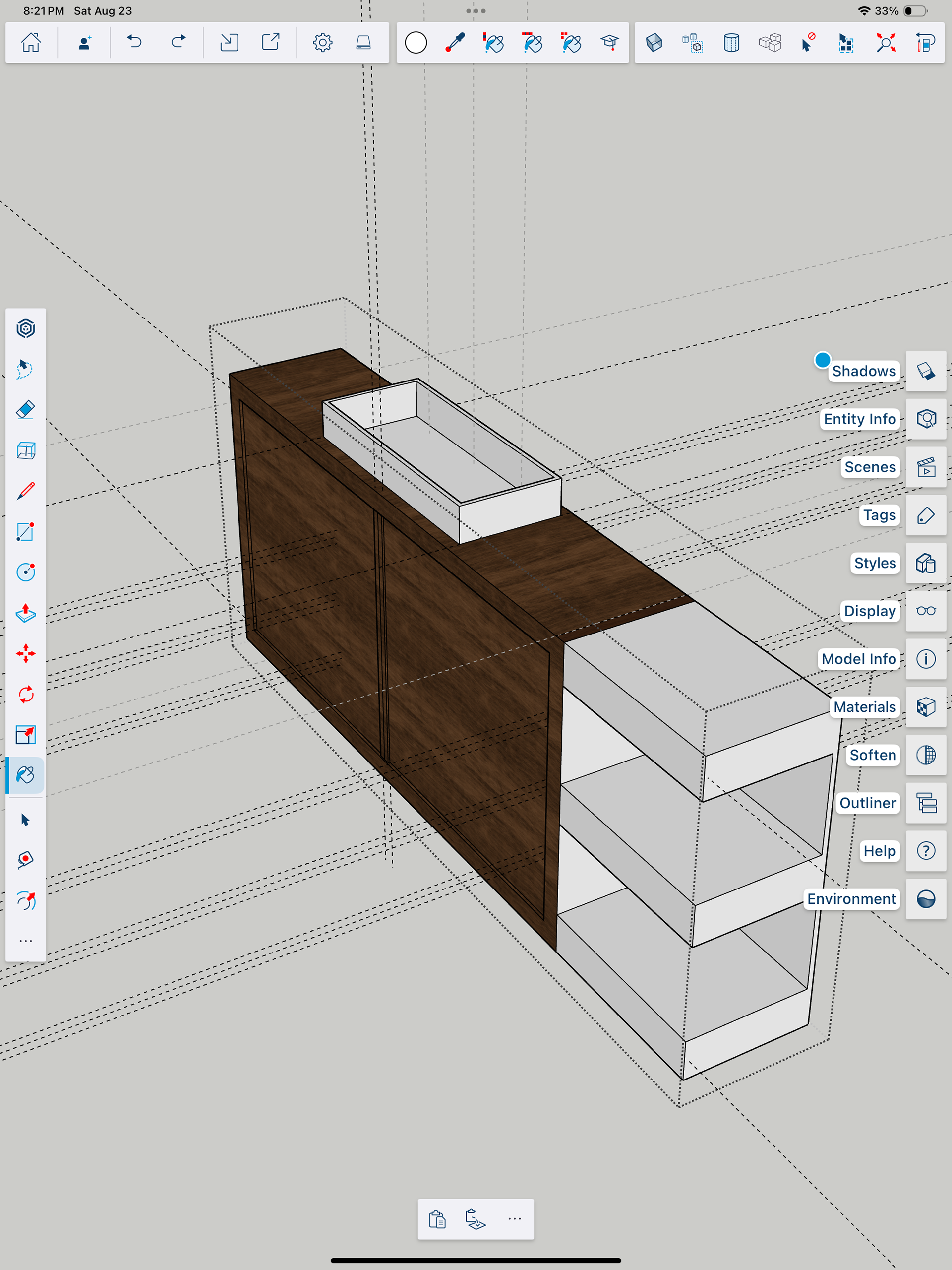The width and height of the screenshot is (952, 1270).
Task: Open the Outliner panel icon
Action: point(926,803)
